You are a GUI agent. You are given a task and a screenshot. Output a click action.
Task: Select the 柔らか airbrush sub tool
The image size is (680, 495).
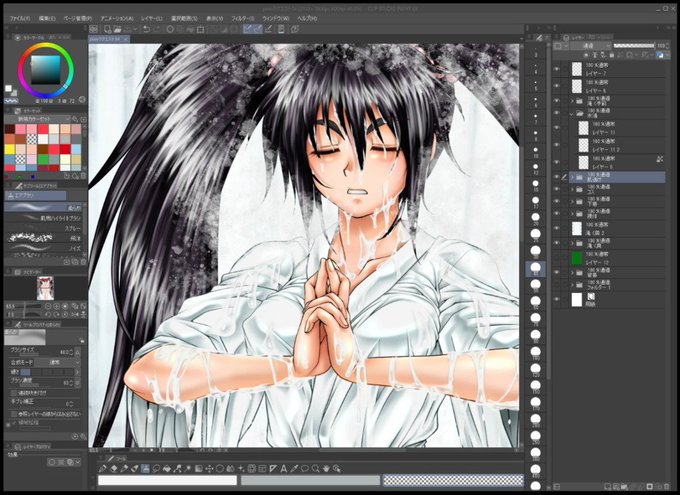click(x=43, y=207)
